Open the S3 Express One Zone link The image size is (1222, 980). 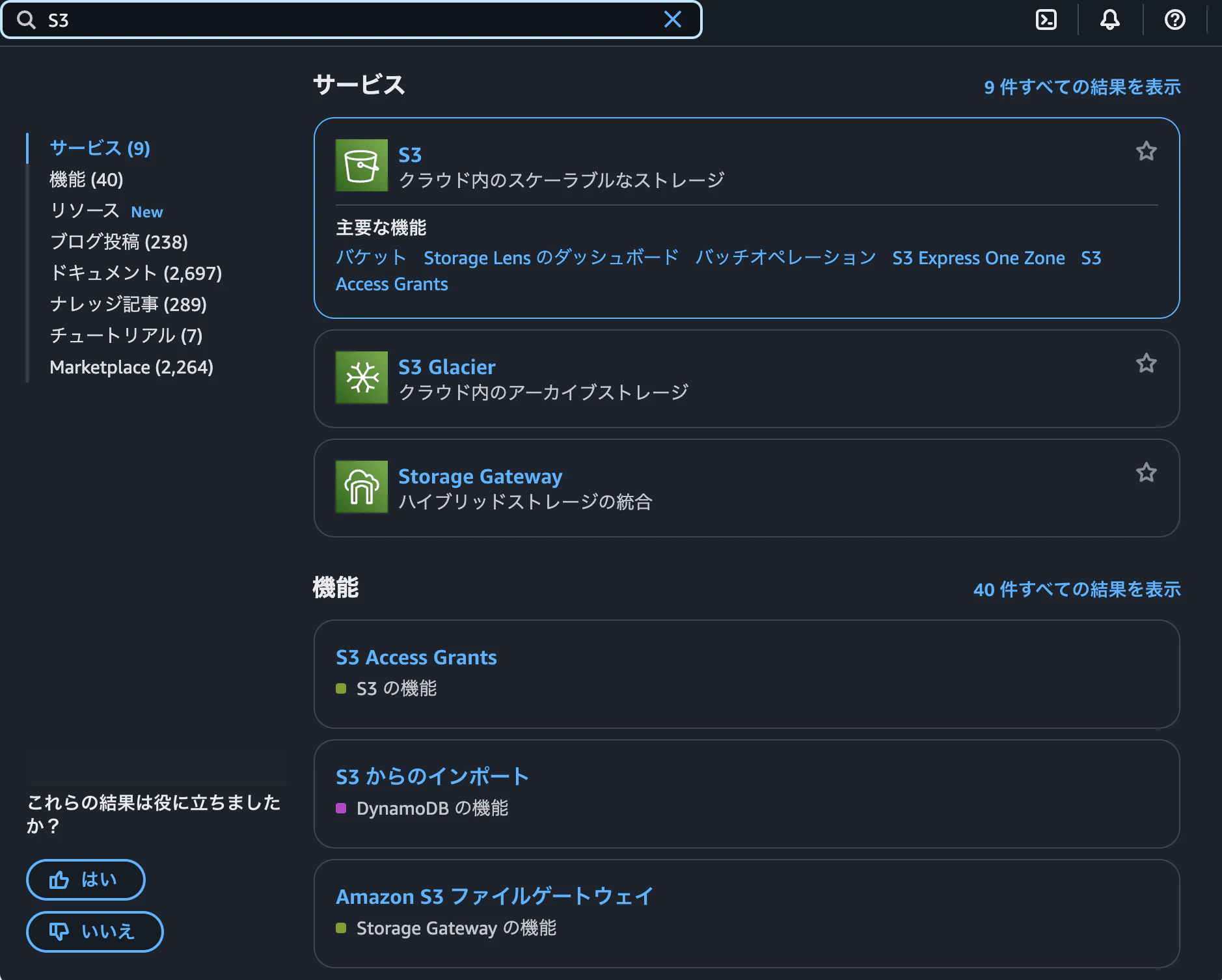(979, 258)
